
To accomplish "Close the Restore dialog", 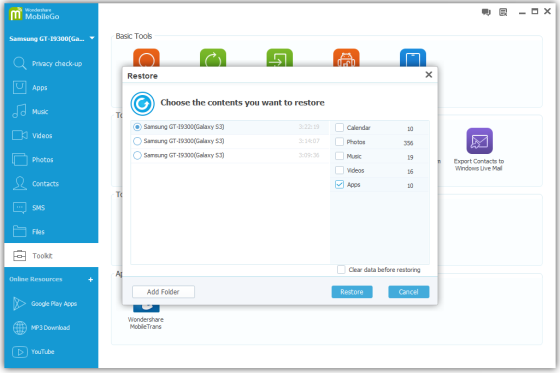I will (429, 75).
